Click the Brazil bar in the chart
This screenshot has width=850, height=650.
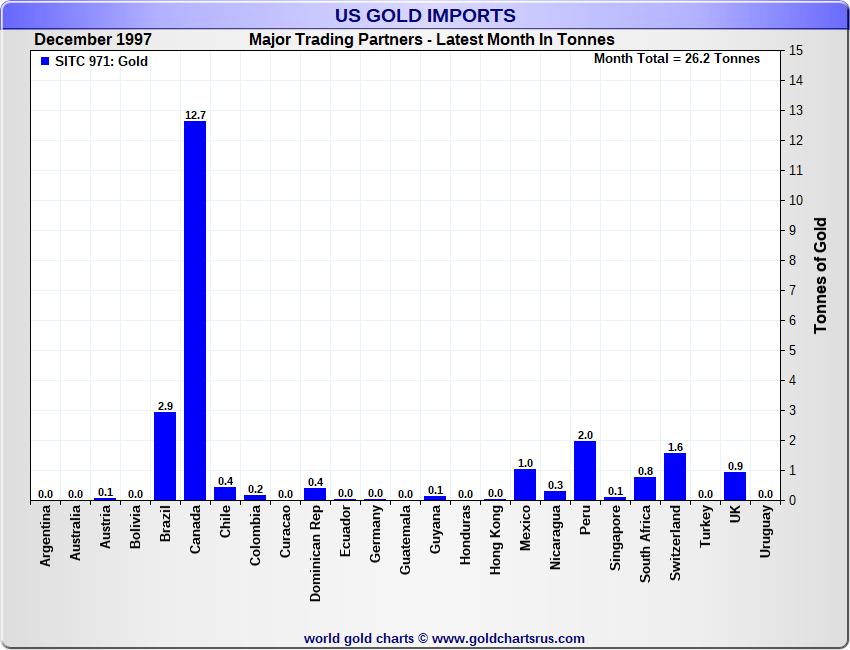[165, 456]
